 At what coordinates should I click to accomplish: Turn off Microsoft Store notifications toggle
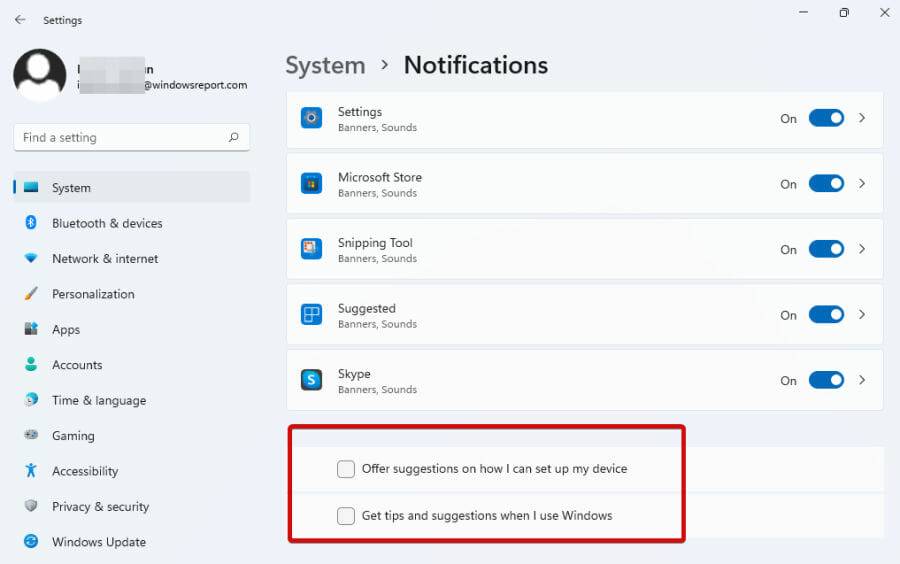[x=826, y=184]
